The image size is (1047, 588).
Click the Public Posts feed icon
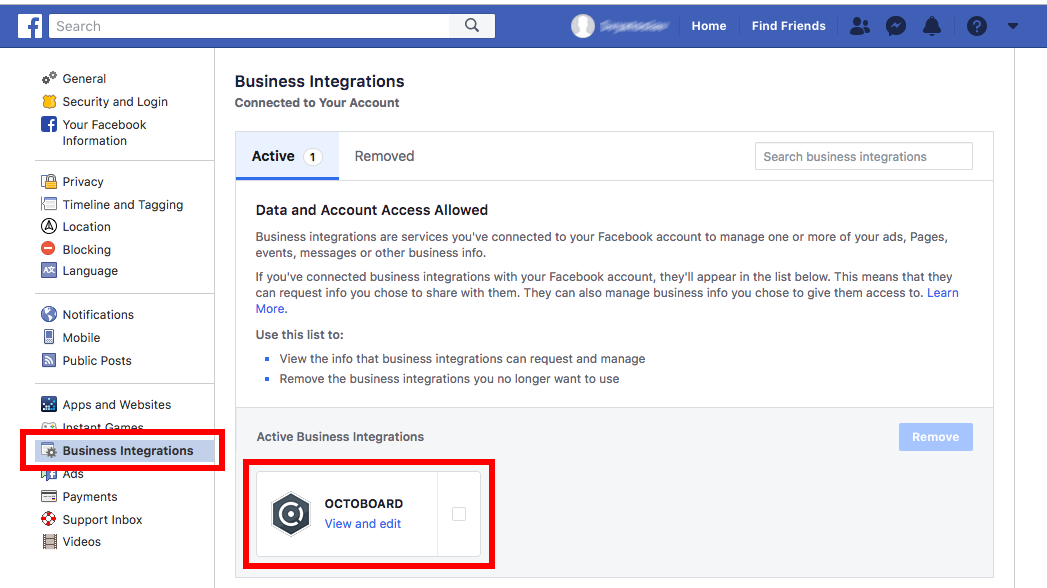coord(49,360)
